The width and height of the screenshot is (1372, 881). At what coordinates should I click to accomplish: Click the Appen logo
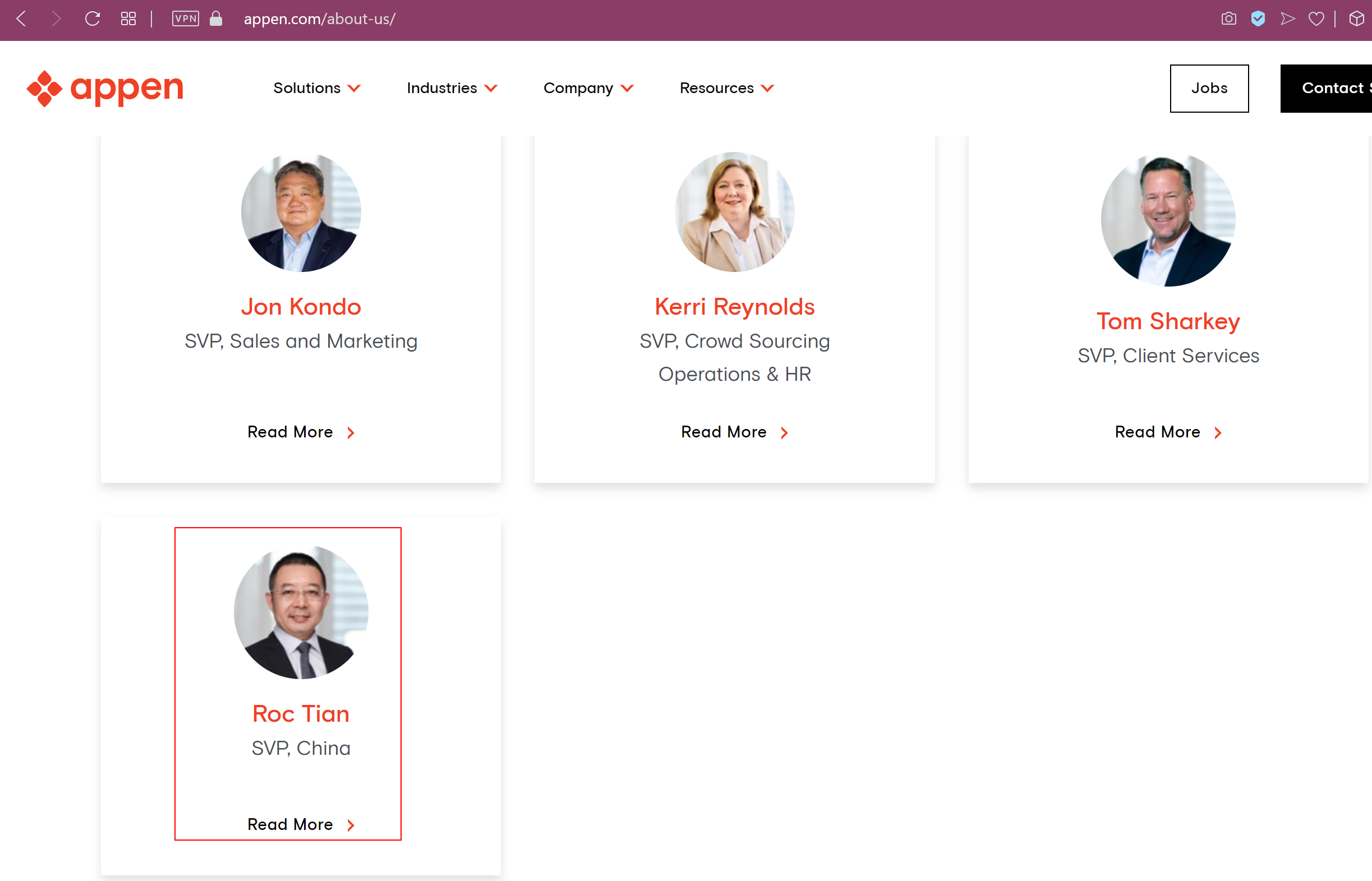105,88
